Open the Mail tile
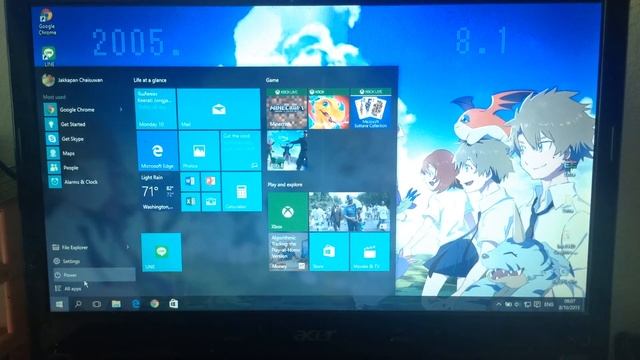The height and width of the screenshot is (360, 640). pos(219,109)
